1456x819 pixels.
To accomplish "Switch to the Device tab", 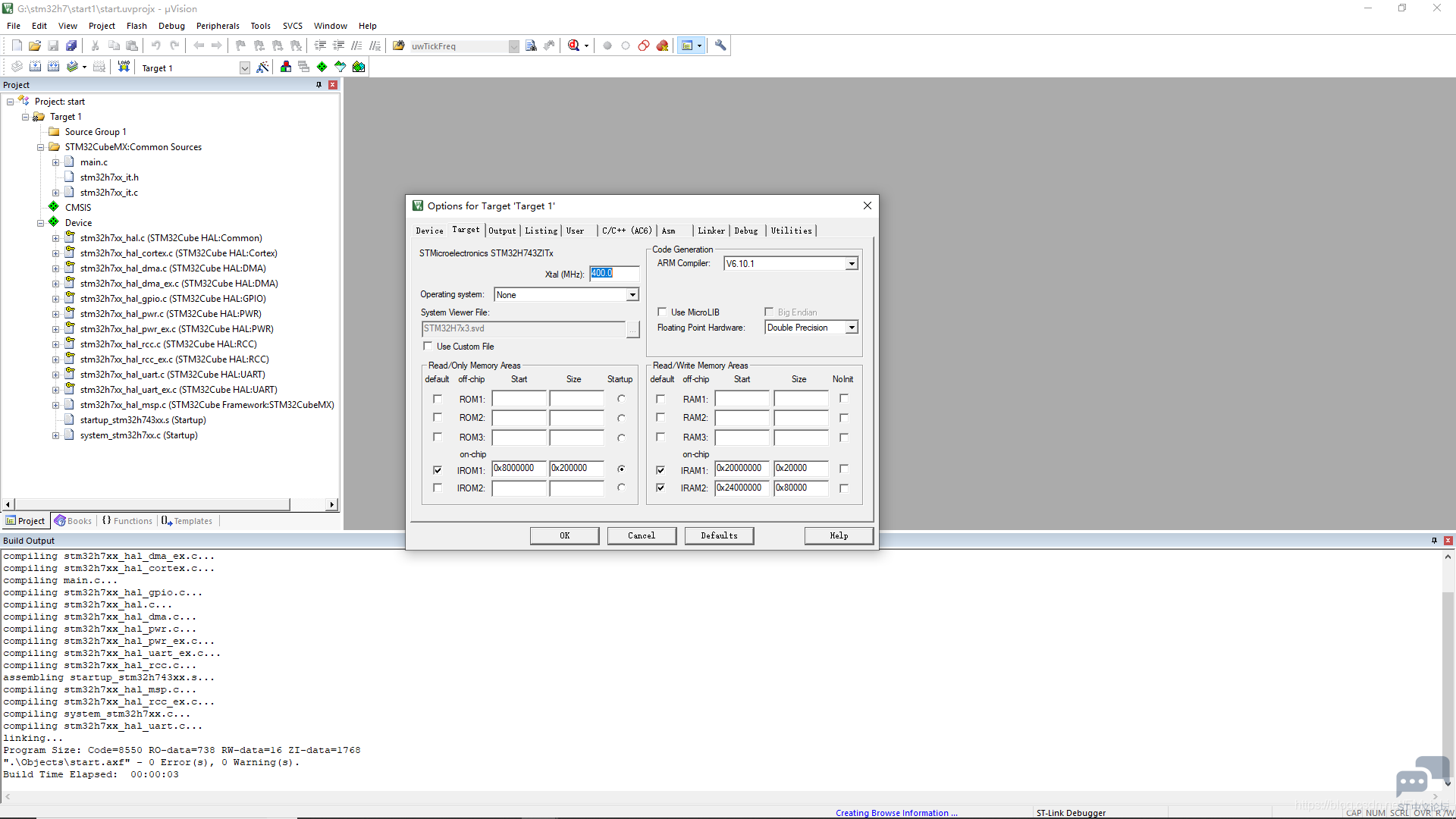I will pos(429,231).
